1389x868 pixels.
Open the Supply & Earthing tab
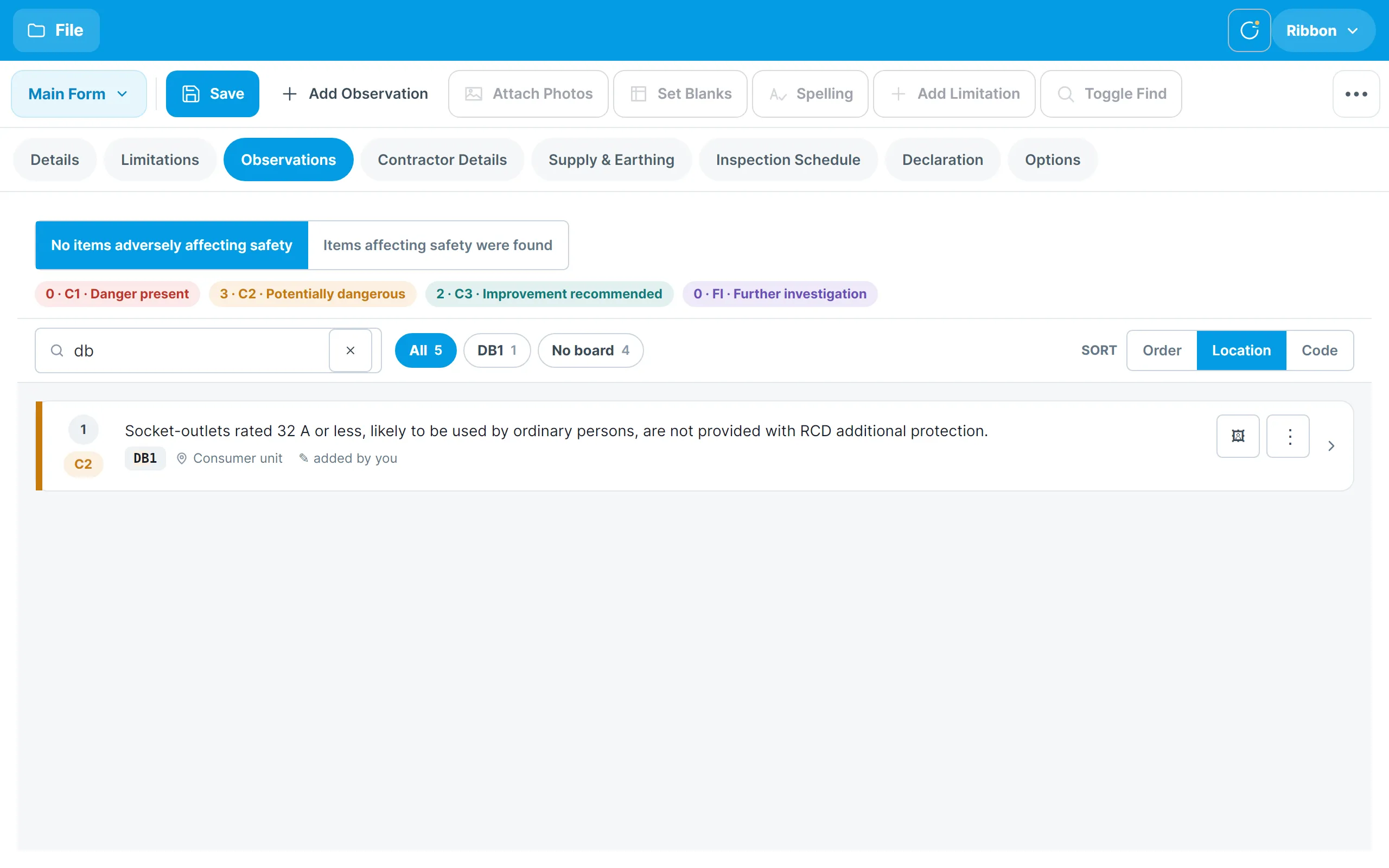(611, 159)
